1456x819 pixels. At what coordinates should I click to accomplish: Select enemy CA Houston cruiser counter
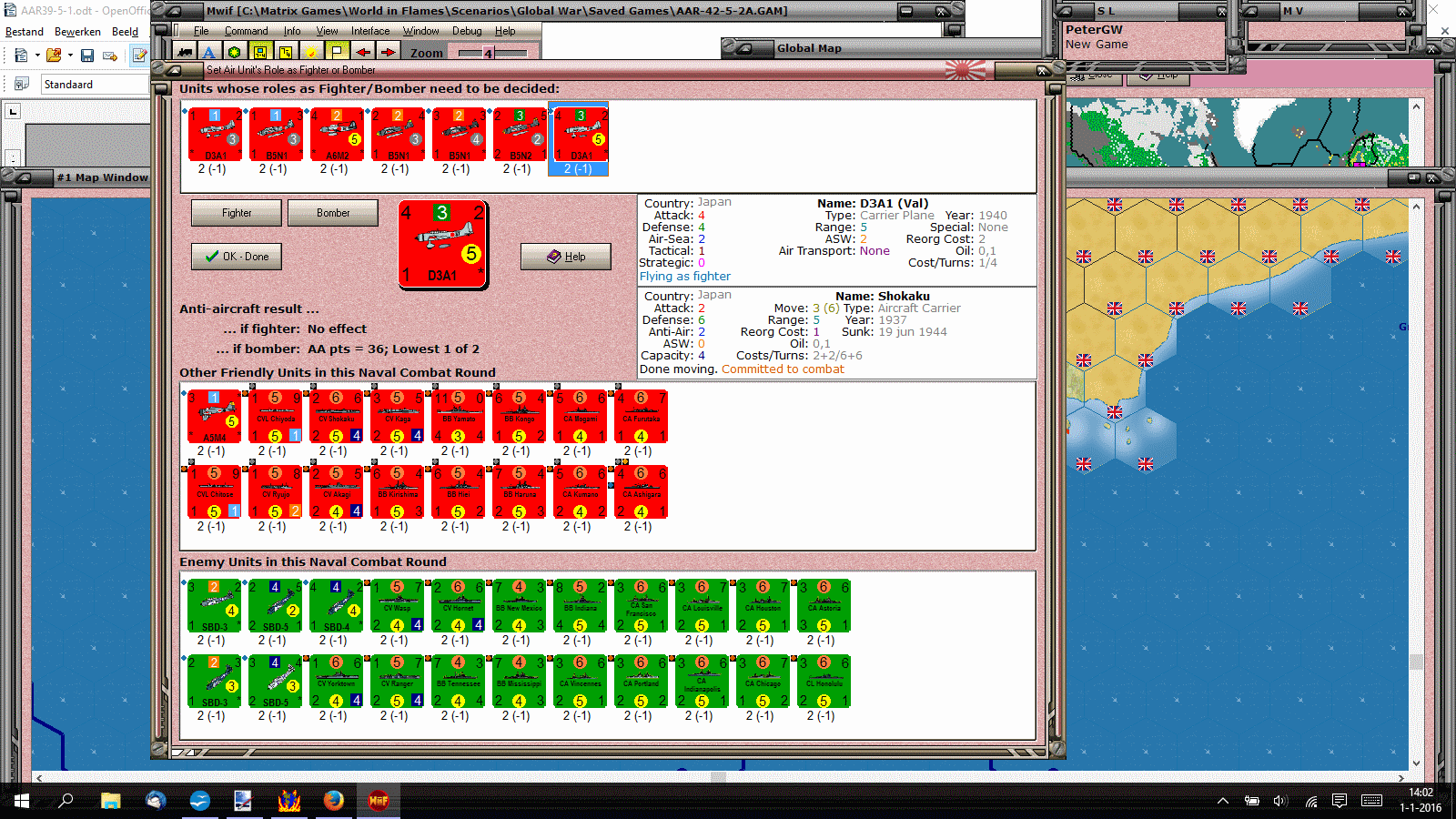763,606
